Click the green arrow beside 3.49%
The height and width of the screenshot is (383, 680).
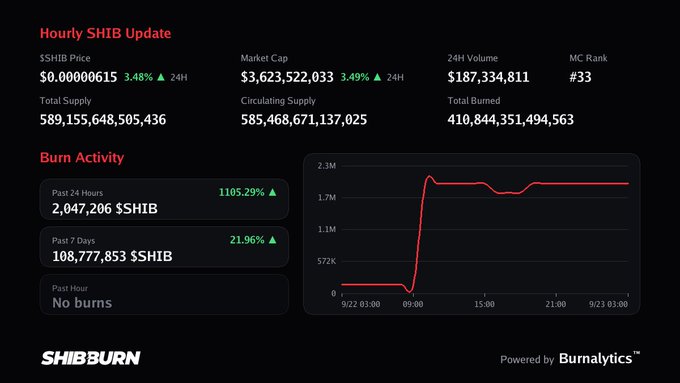377,77
